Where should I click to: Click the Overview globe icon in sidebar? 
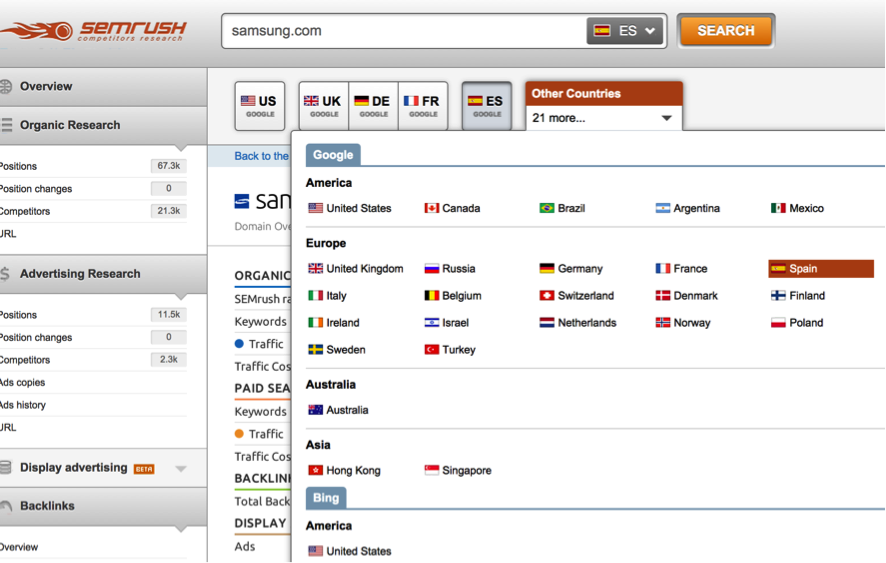(x=6, y=86)
